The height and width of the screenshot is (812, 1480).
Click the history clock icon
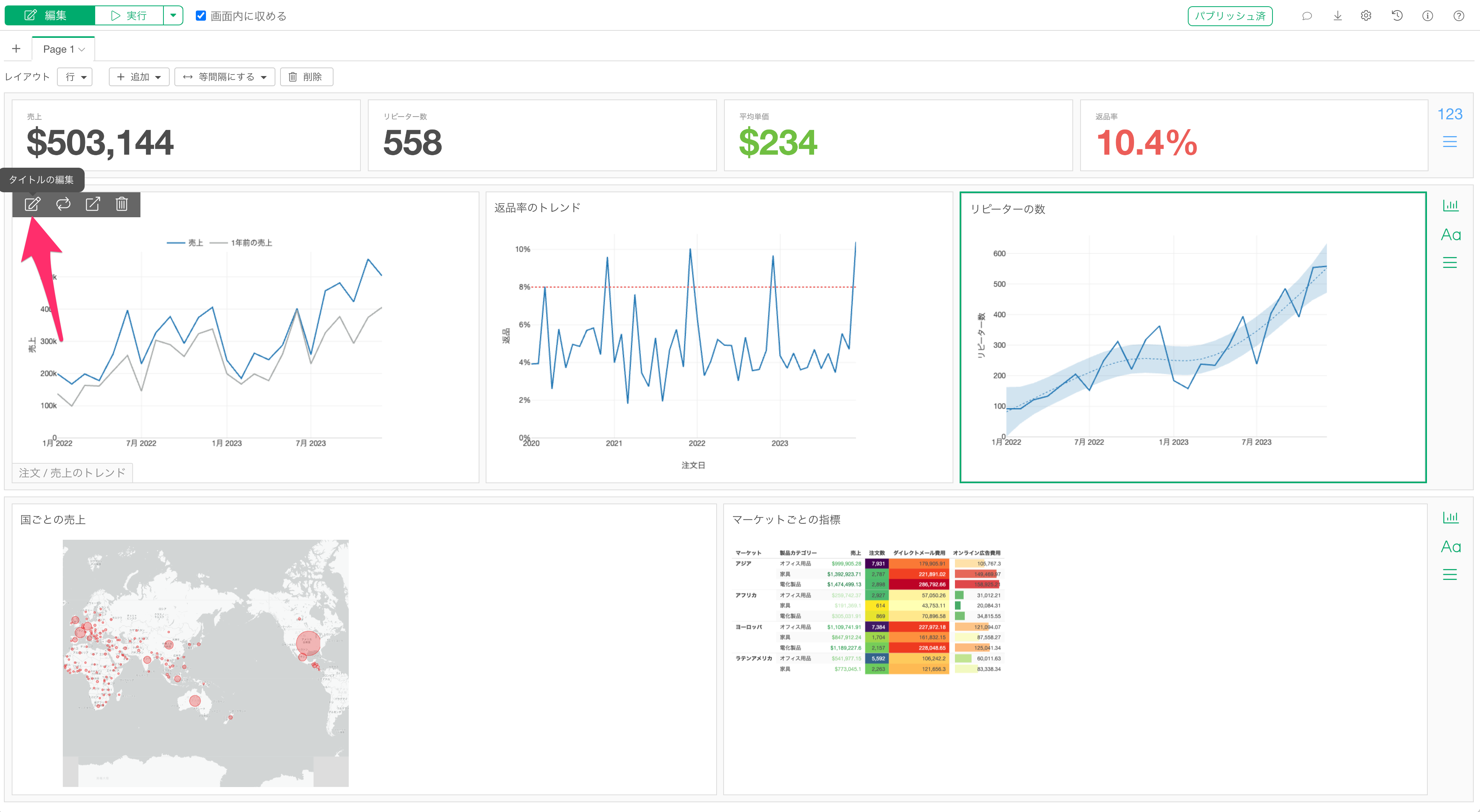pos(1397,16)
